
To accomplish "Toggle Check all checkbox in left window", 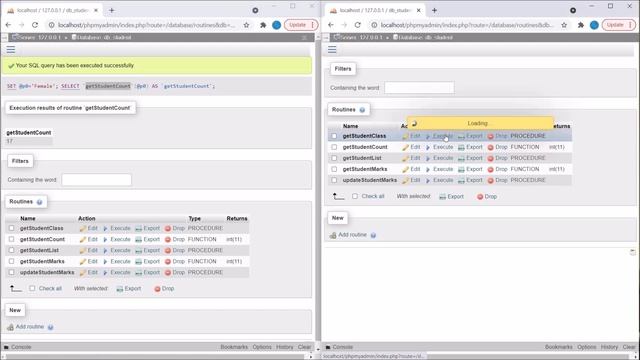I will (32, 289).
